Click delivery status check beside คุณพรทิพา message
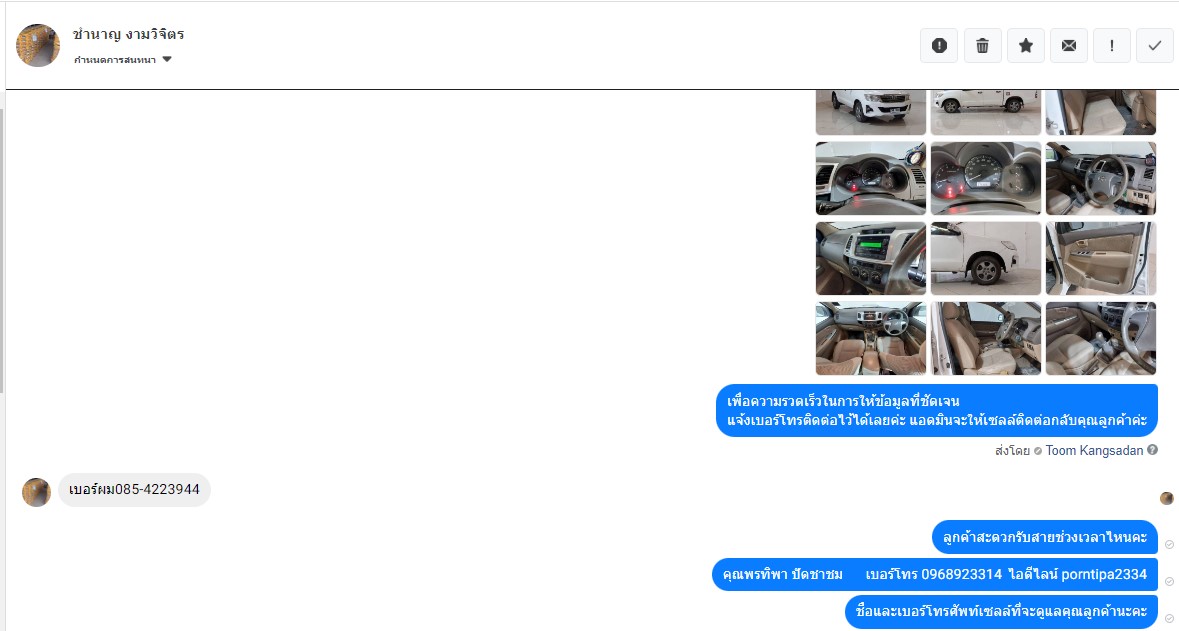 coord(1169,581)
